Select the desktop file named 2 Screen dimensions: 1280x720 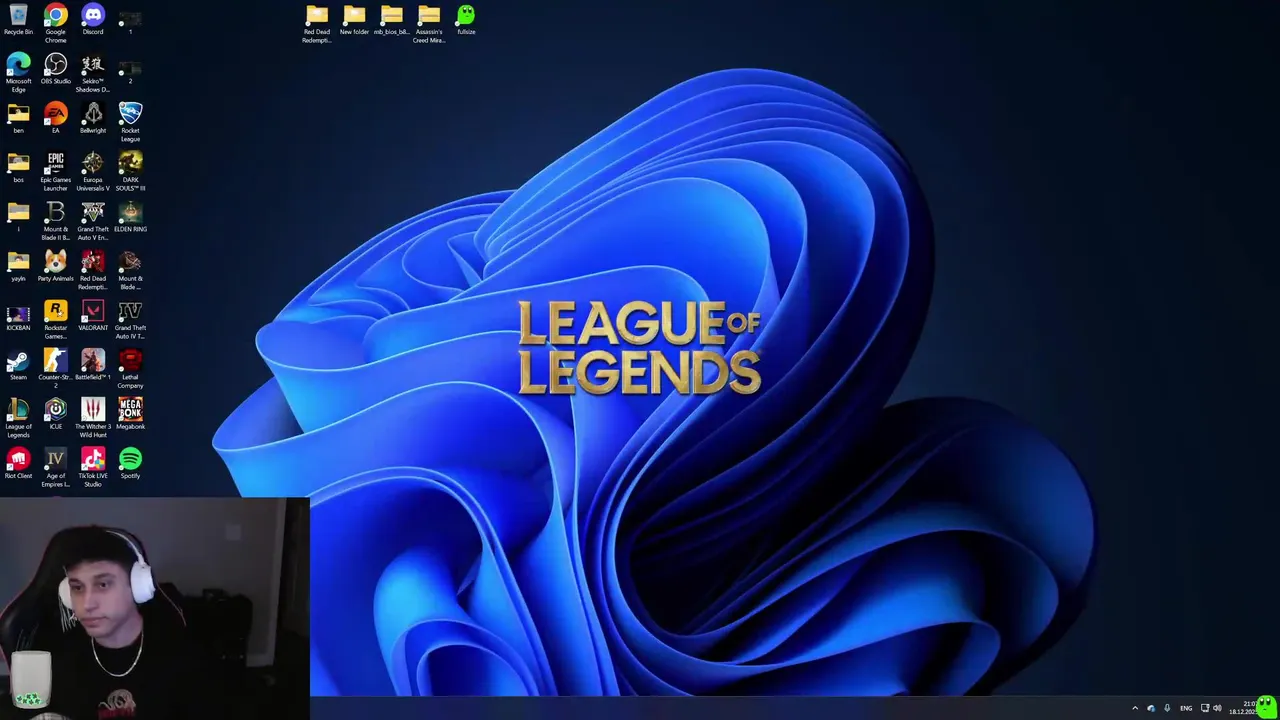(130, 72)
